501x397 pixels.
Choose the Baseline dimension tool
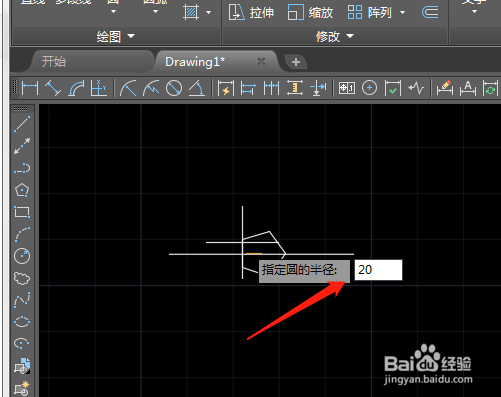(248, 89)
